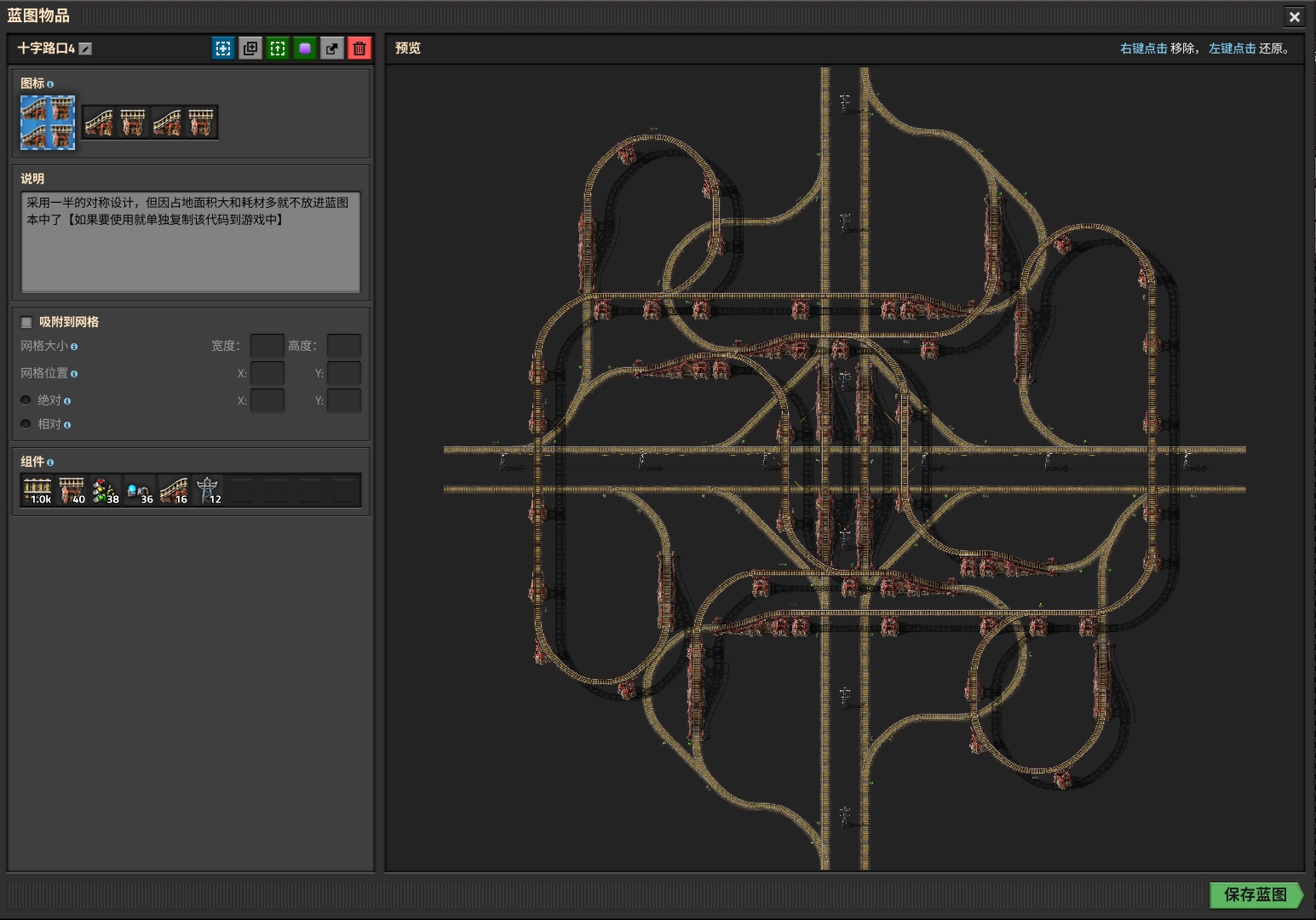Click inside the 说明 description text box

pyautogui.click(x=191, y=242)
